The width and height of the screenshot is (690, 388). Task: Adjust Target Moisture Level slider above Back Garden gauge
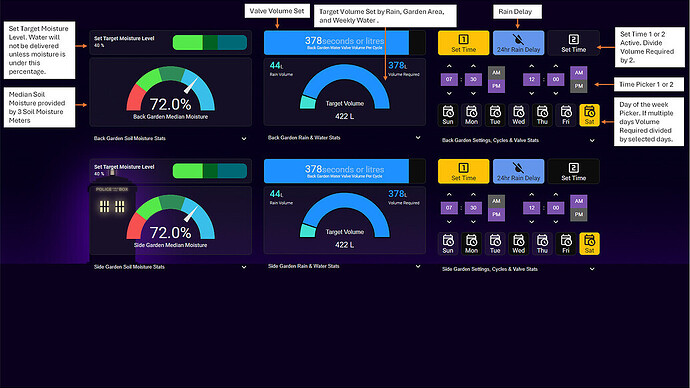(x=209, y=42)
